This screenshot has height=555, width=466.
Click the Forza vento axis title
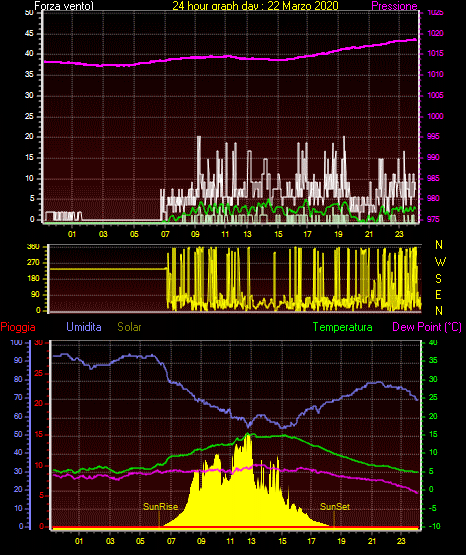[x=64, y=6]
